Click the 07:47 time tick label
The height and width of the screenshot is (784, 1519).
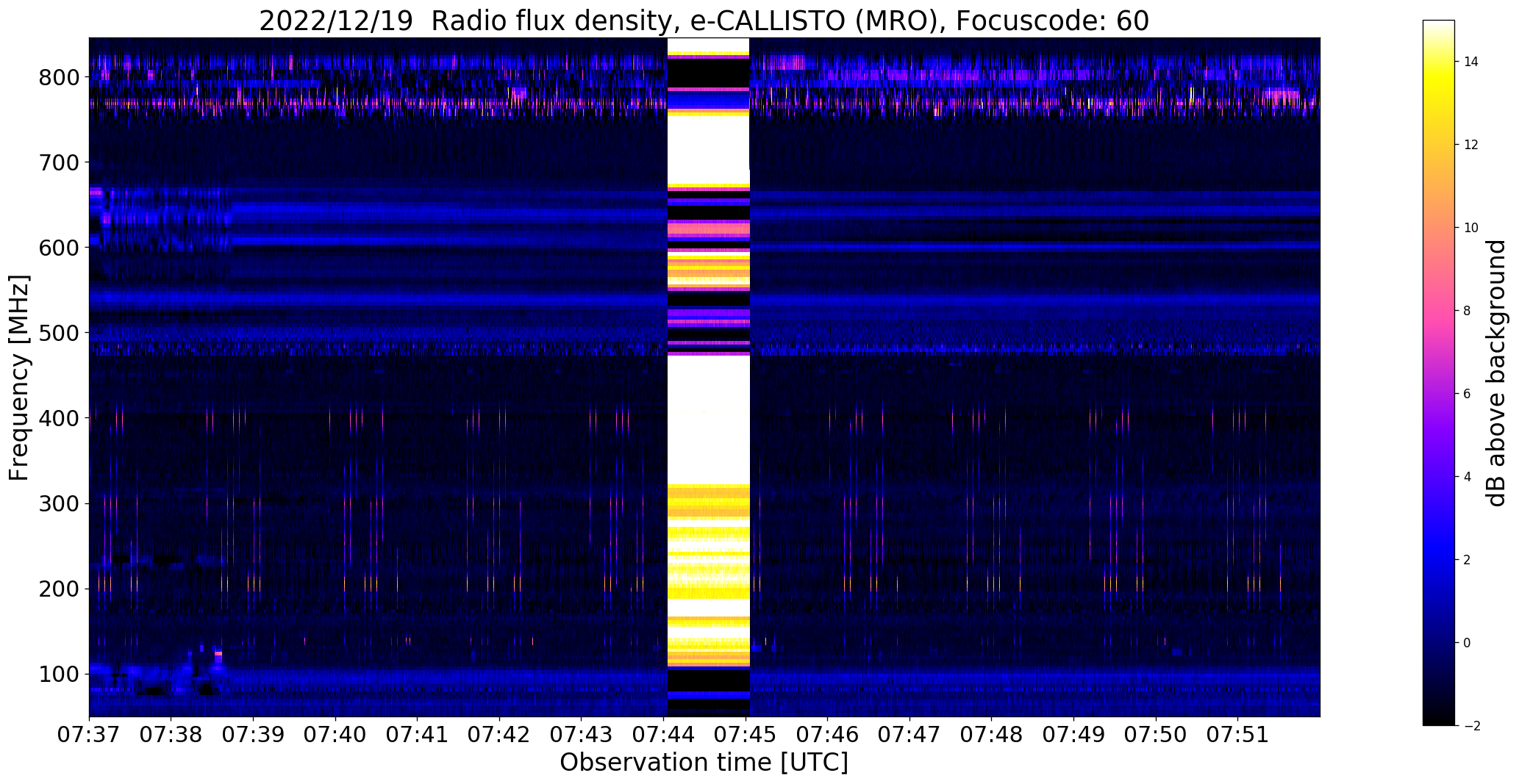click(910, 736)
